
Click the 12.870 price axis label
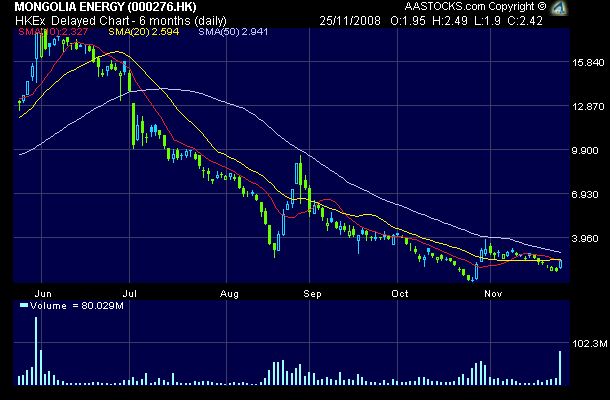point(588,107)
